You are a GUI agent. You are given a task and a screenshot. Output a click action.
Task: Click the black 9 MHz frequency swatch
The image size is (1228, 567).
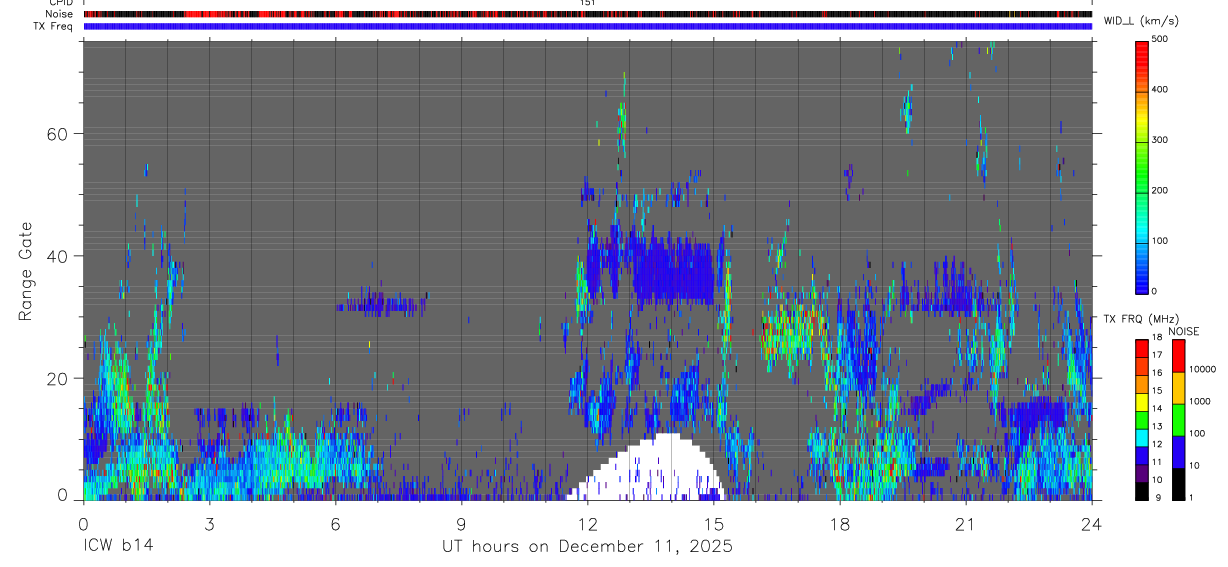tap(1141, 491)
